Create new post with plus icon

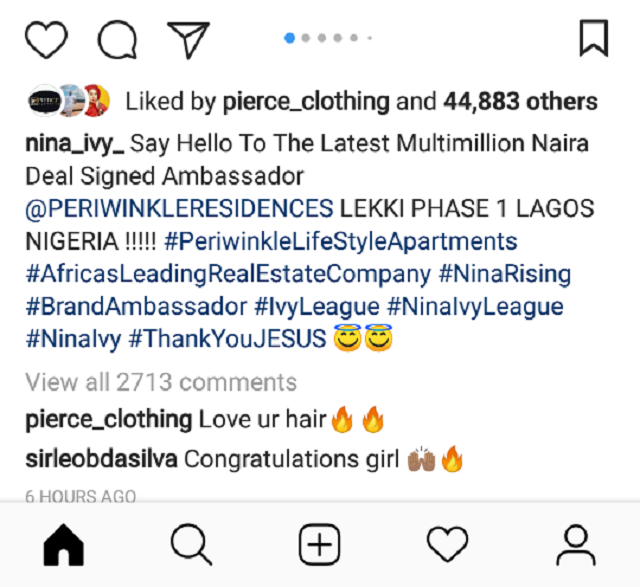(x=320, y=545)
